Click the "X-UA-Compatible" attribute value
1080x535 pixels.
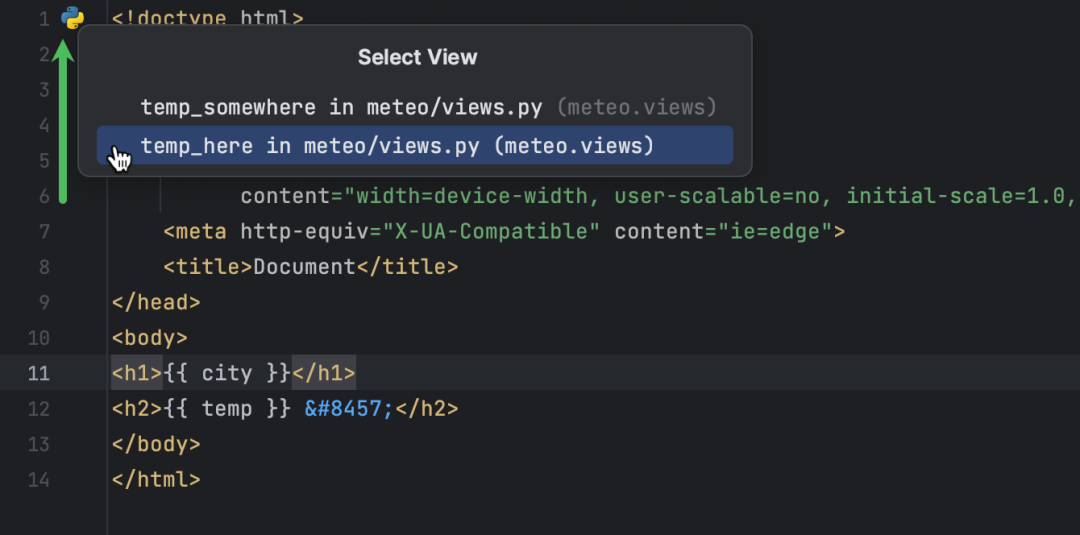click(492, 231)
